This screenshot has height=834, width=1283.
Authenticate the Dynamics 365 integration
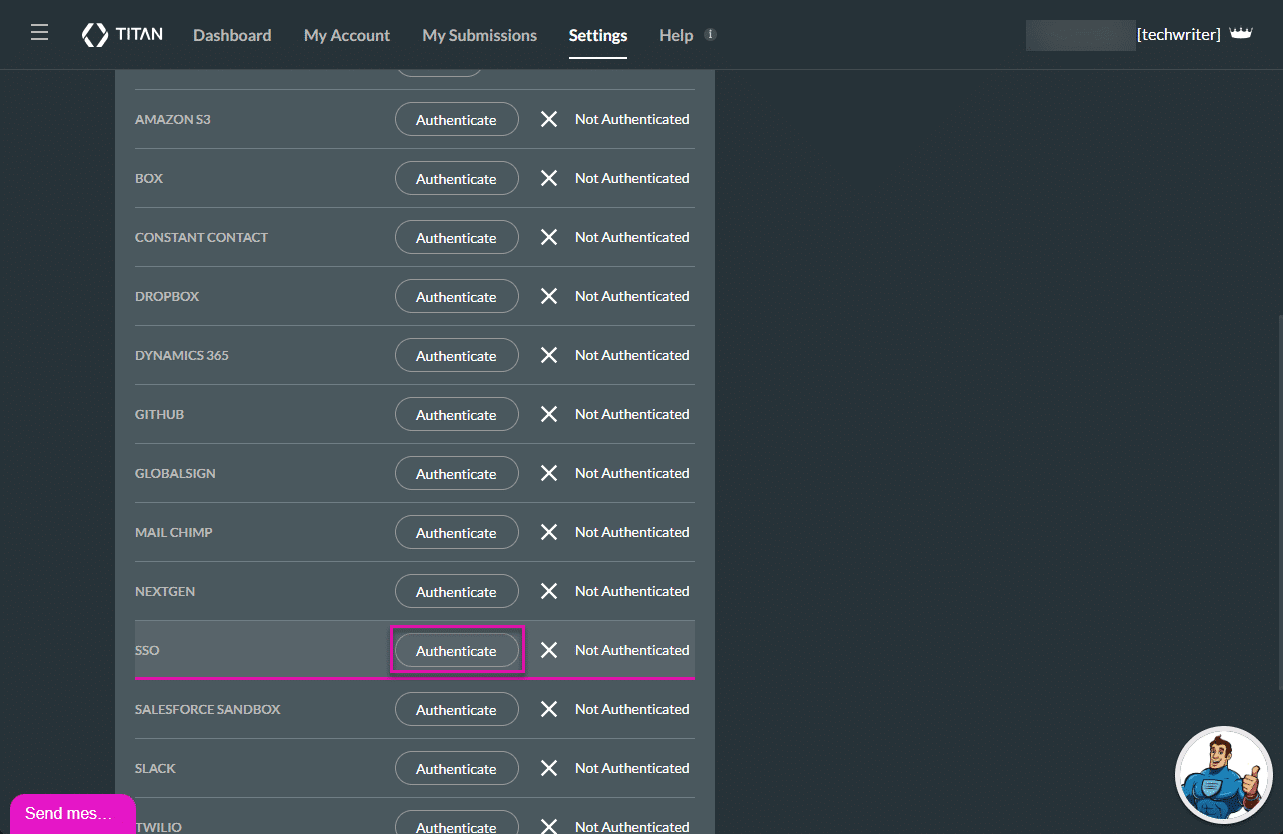point(456,356)
